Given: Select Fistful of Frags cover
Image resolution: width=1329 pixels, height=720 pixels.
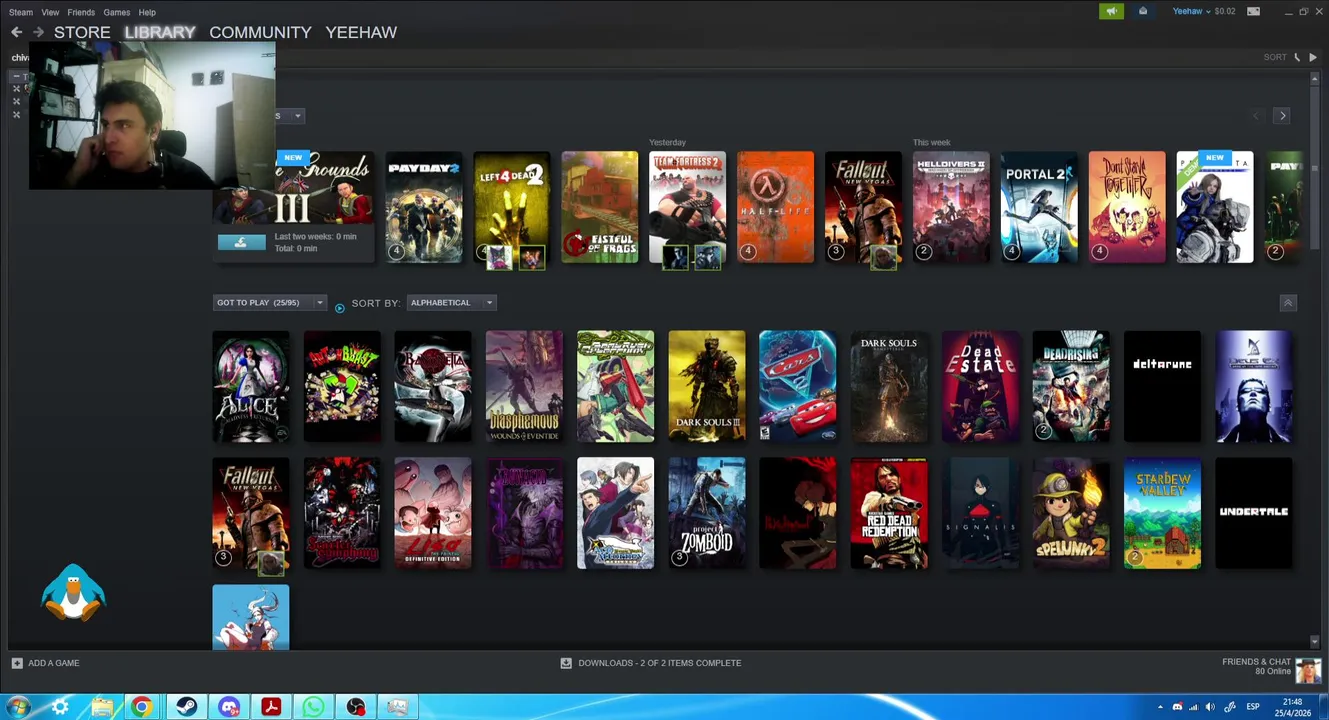Looking at the screenshot, I should point(600,207).
